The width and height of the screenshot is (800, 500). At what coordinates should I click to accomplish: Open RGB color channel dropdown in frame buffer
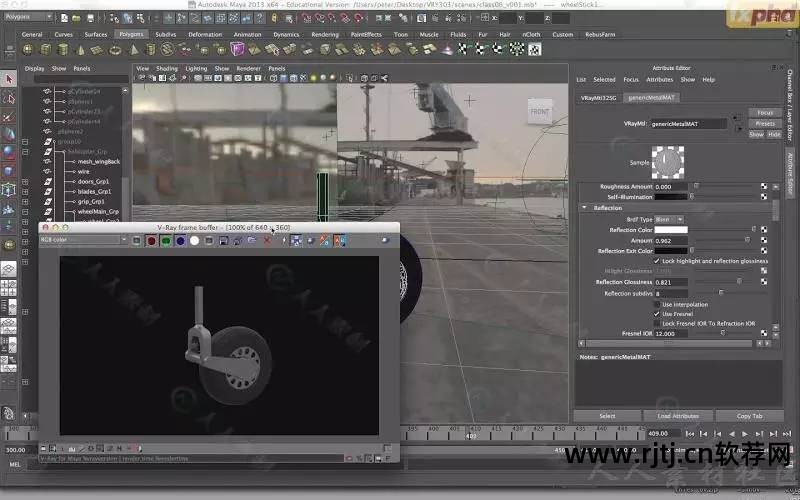click(83, 240)
